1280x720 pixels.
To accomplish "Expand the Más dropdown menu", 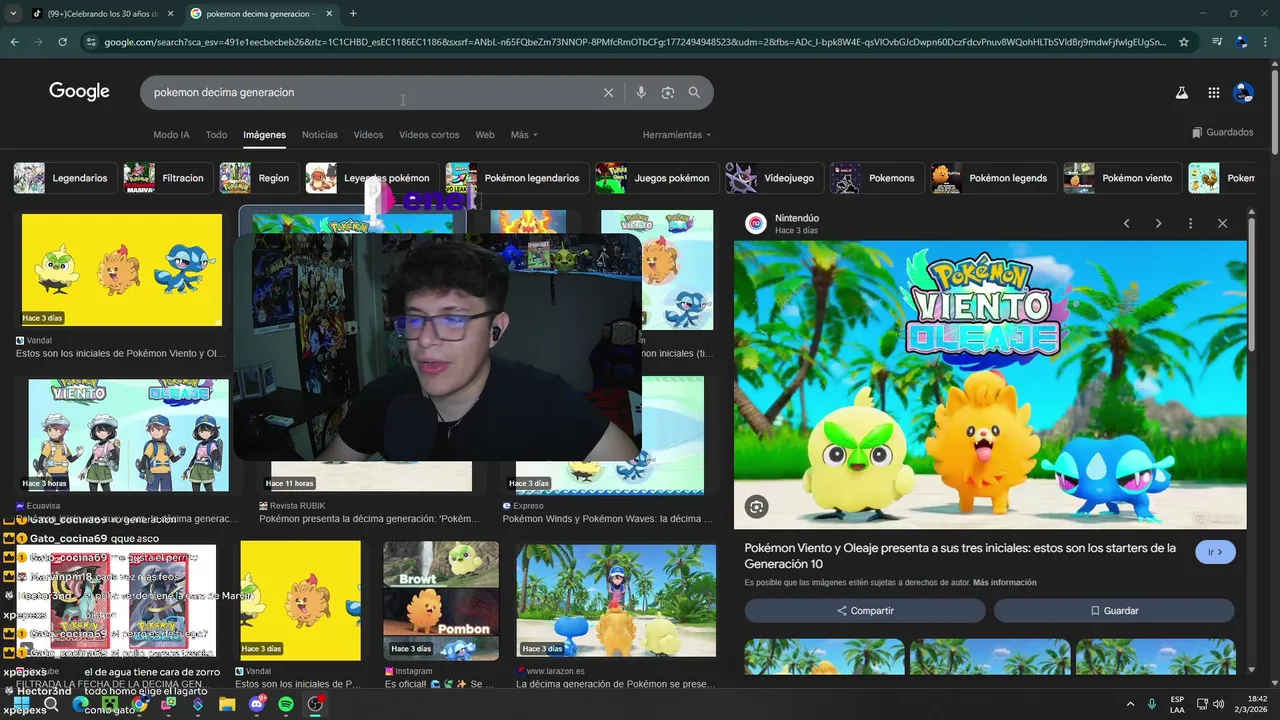I will click(524, 134).
